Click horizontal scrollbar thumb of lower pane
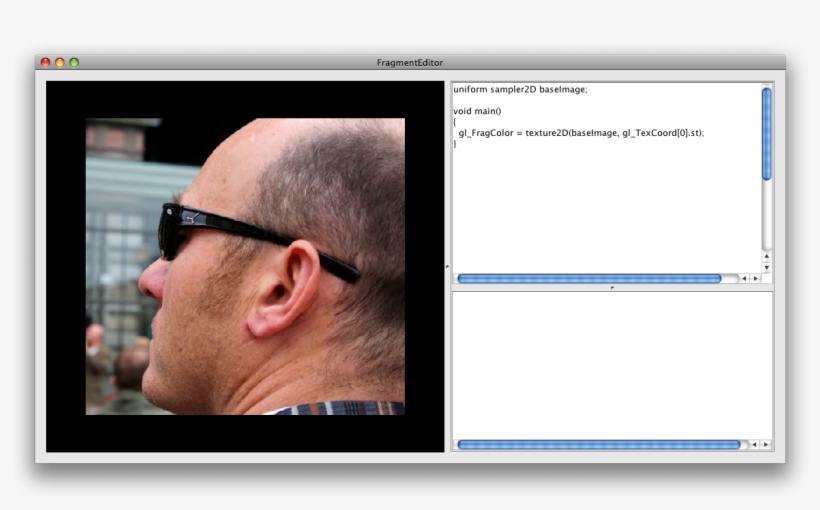The height and width of the screenshot is (510, 820). click(599, 445)
